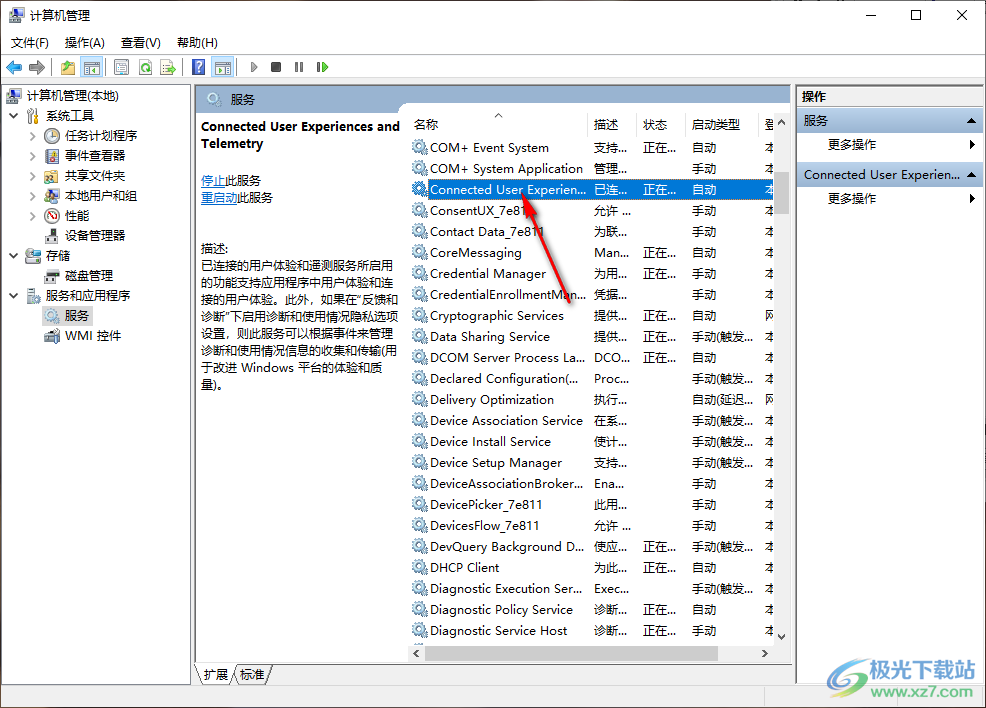Screen dimensions: 986x708
Task: Restart the service using the toolbar button
Action: [x=323, y=67]
